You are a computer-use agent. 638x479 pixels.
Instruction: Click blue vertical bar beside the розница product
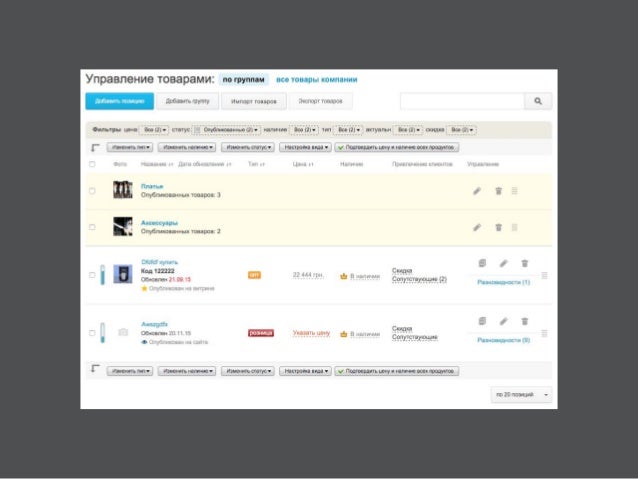pos(103,333)
